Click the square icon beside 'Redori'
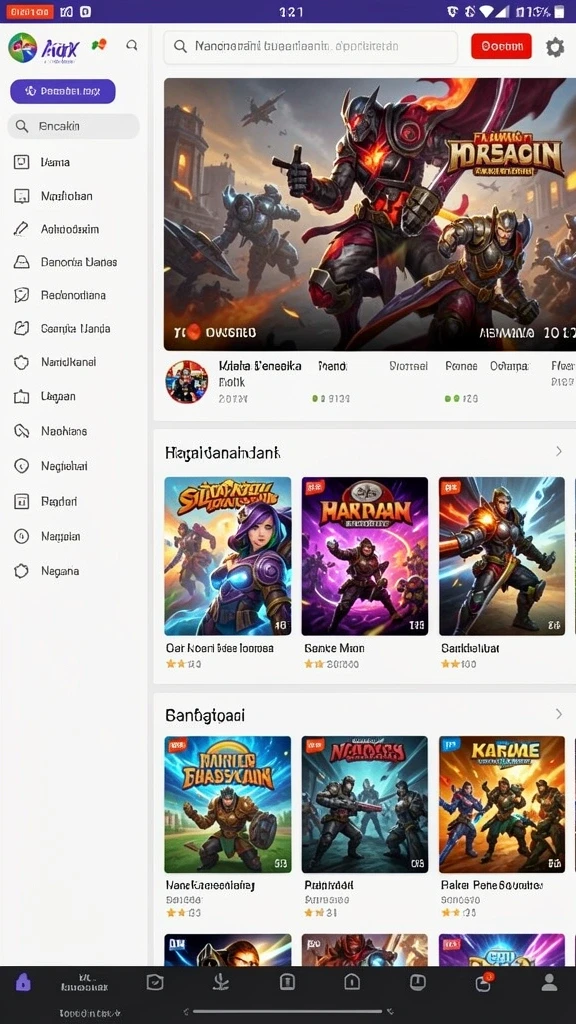Screen dimensions: 576x1024 (22, 502)
